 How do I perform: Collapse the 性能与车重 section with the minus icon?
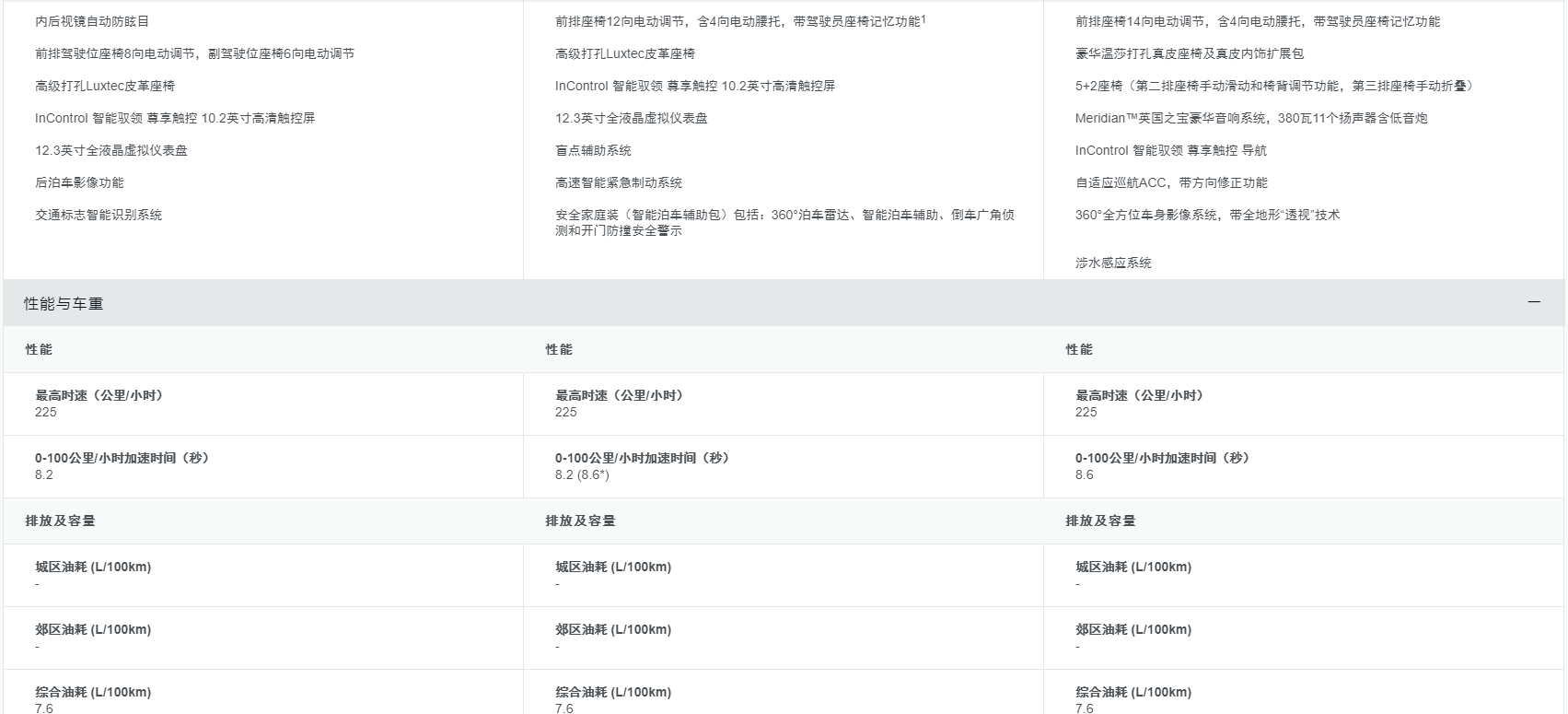(x=1533, y=302)
